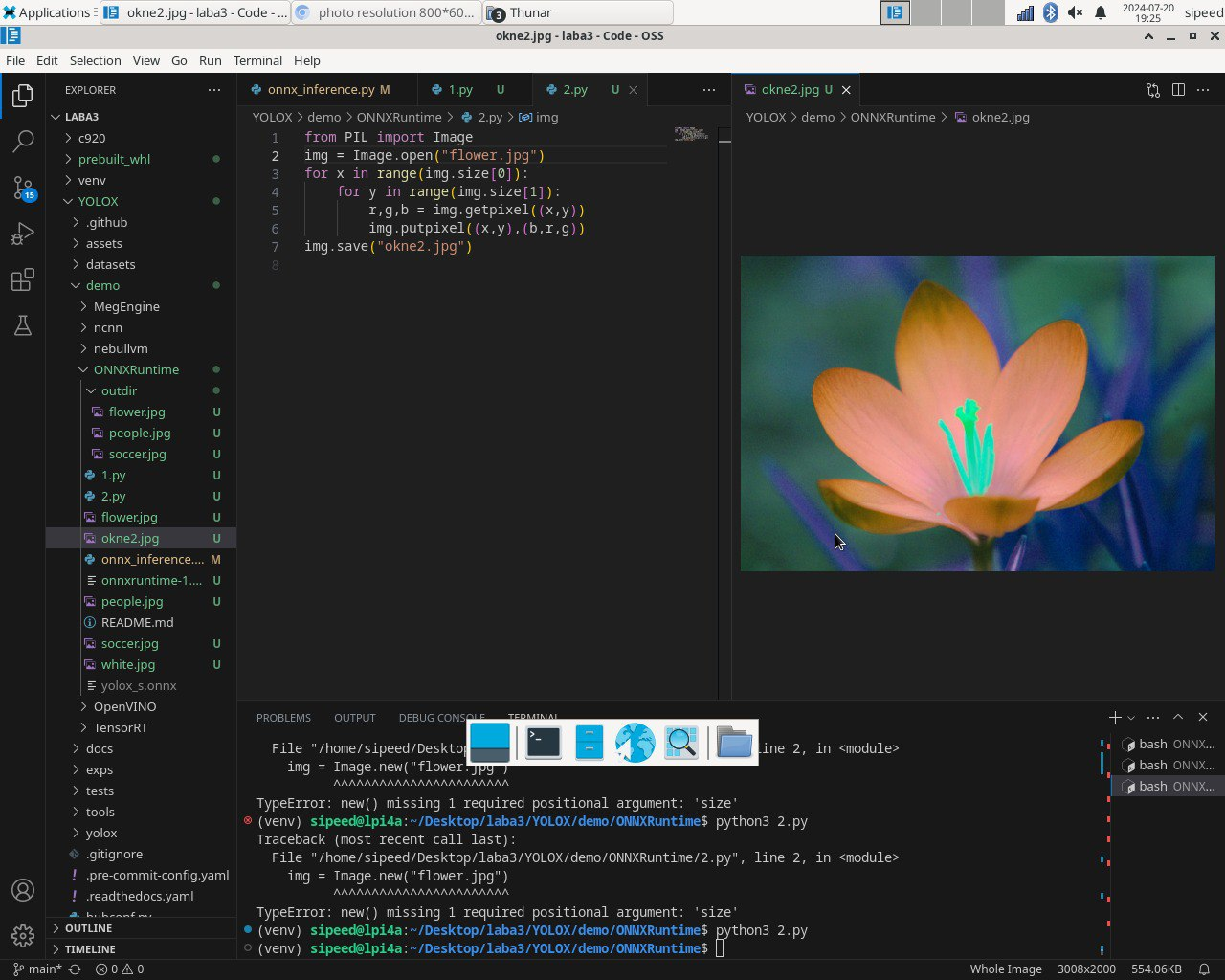Open the launch profile dropdown next to new terminal
Viewport: 1225px width, 980px height.
click(x=1131, y=718)
